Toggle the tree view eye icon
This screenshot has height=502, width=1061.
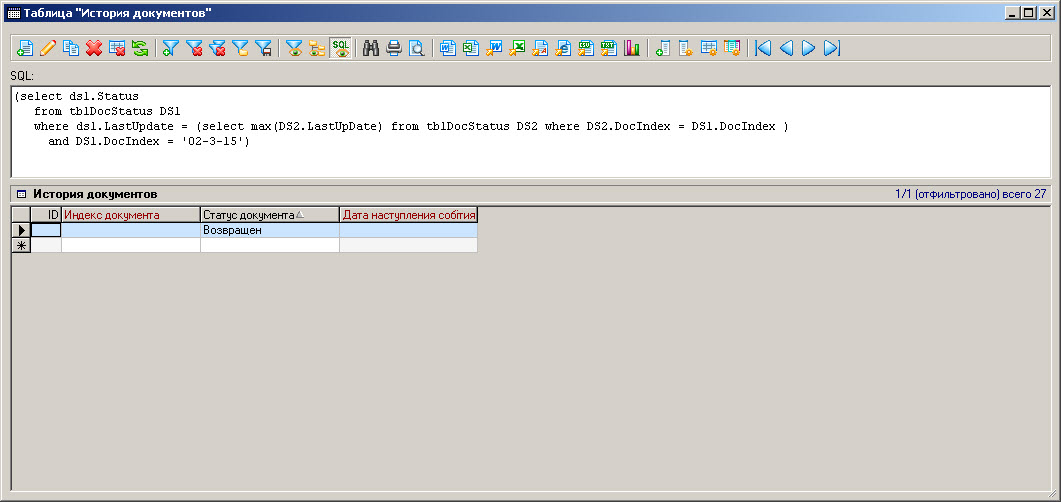(317, 48)
